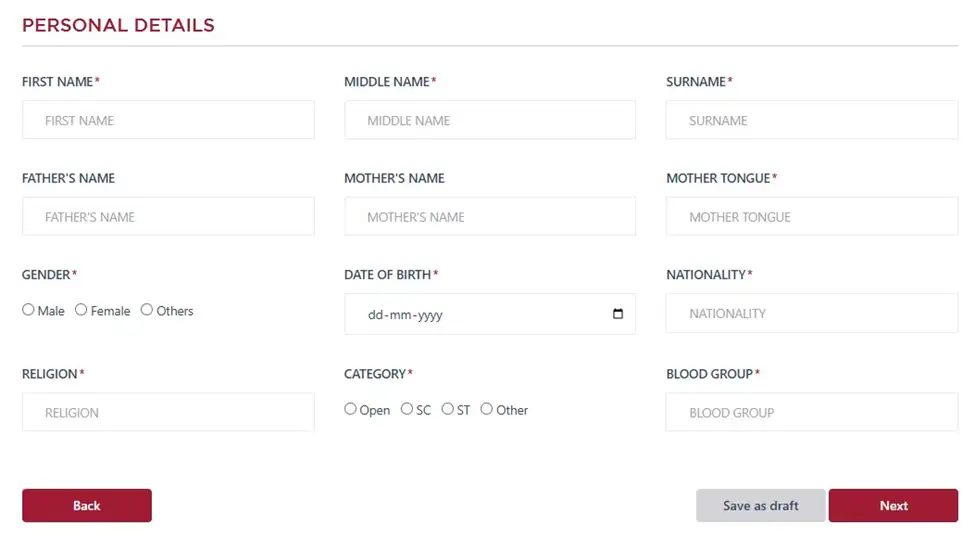Click the Save as draft button
The width and height of the screenshot is (975, 538).
[760, 506]
